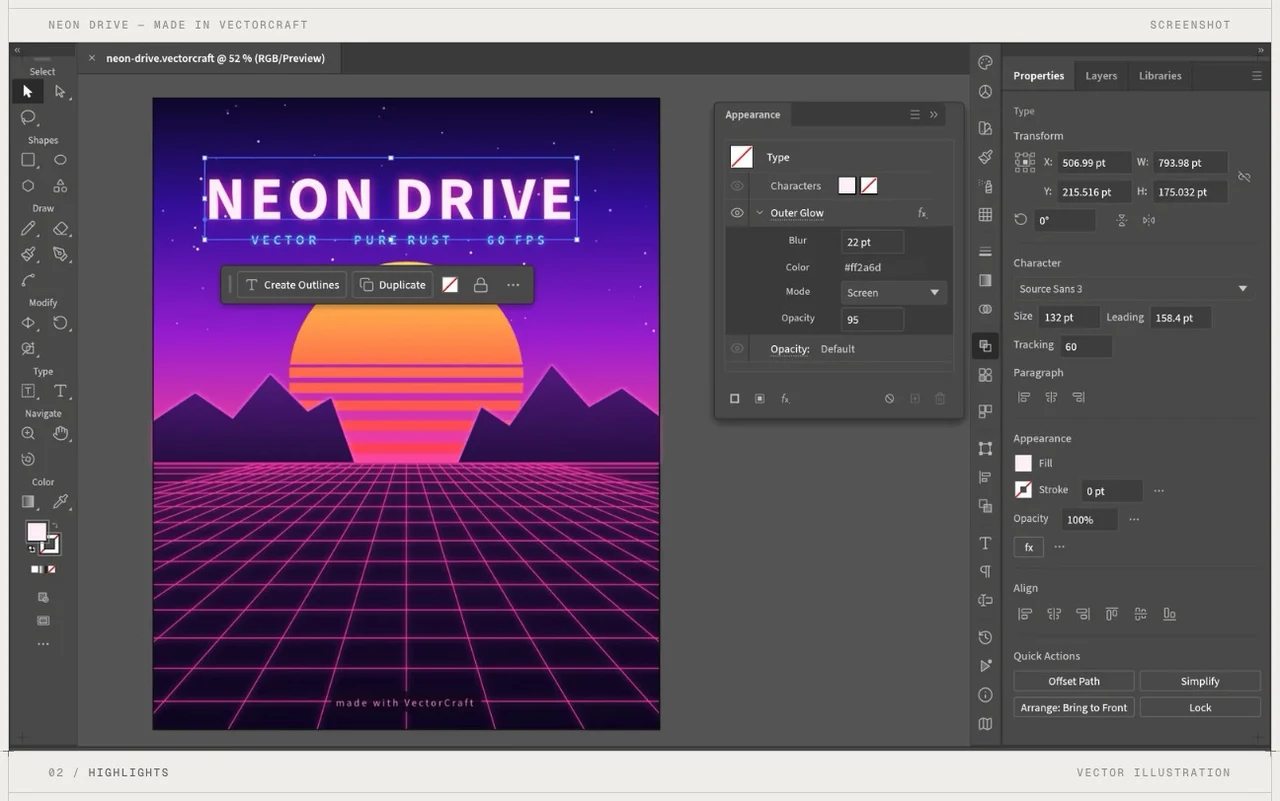Image resolution: width=1280 pixels, height=801 pixels.
Task: Select the Curvature tool
Action: point(28,281)
